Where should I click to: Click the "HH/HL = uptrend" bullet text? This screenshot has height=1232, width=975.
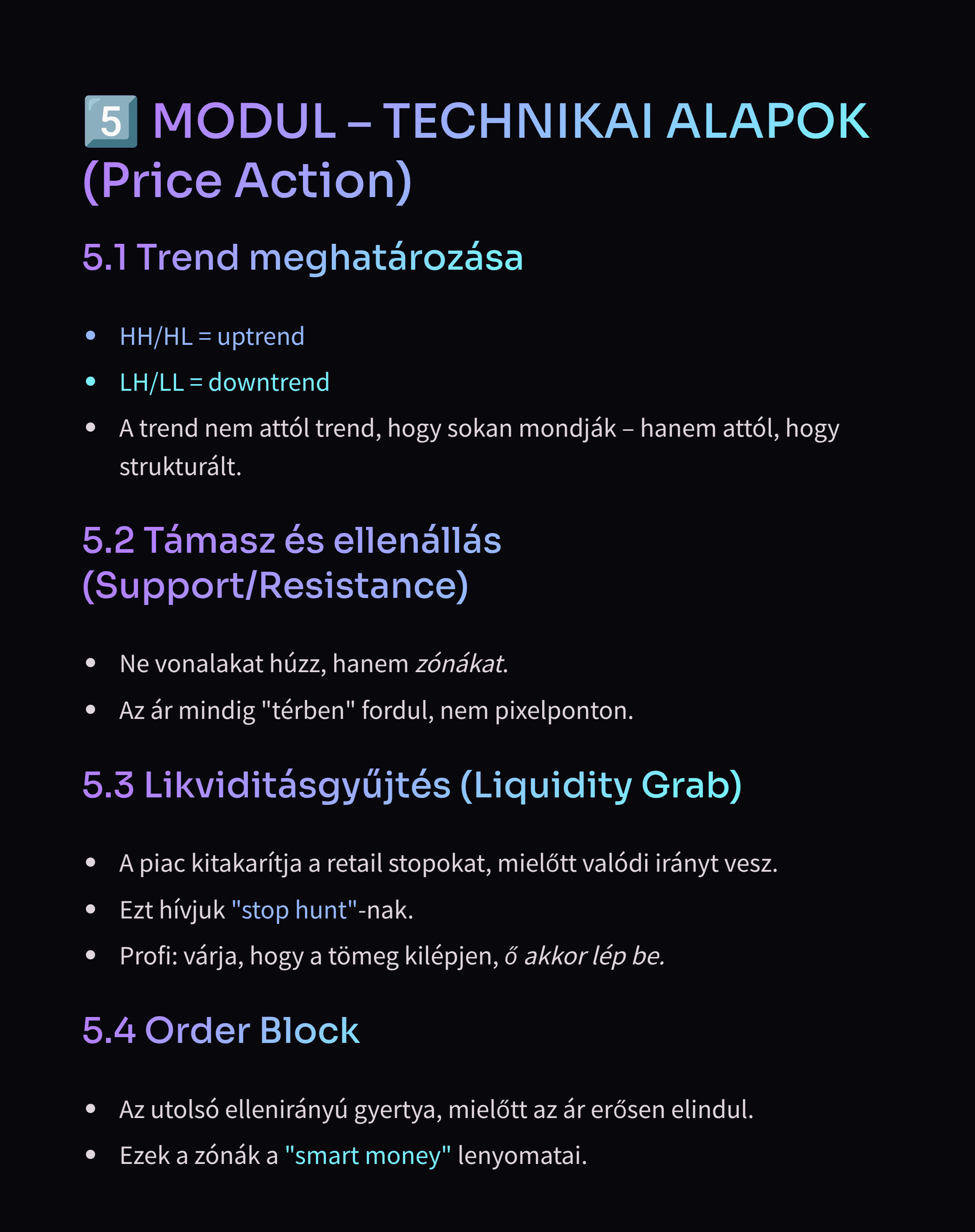[x=212, y=337]
